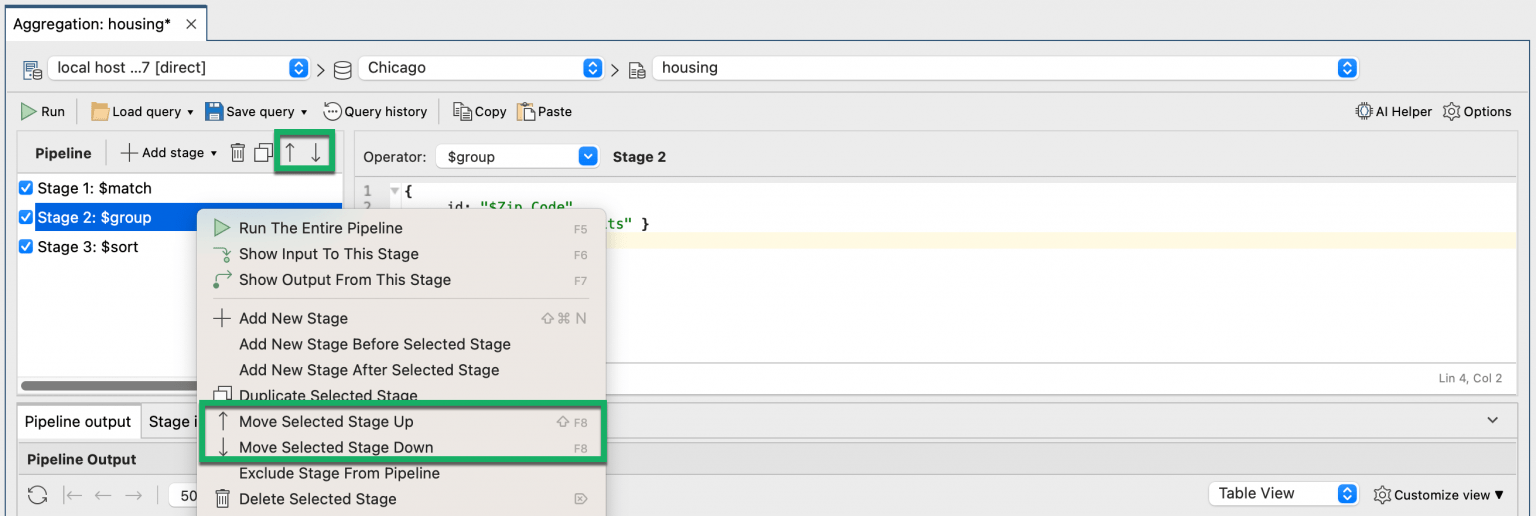Select Show Input To This Stage
This screenshot has height=516, width=1536.
click(328, 254)
